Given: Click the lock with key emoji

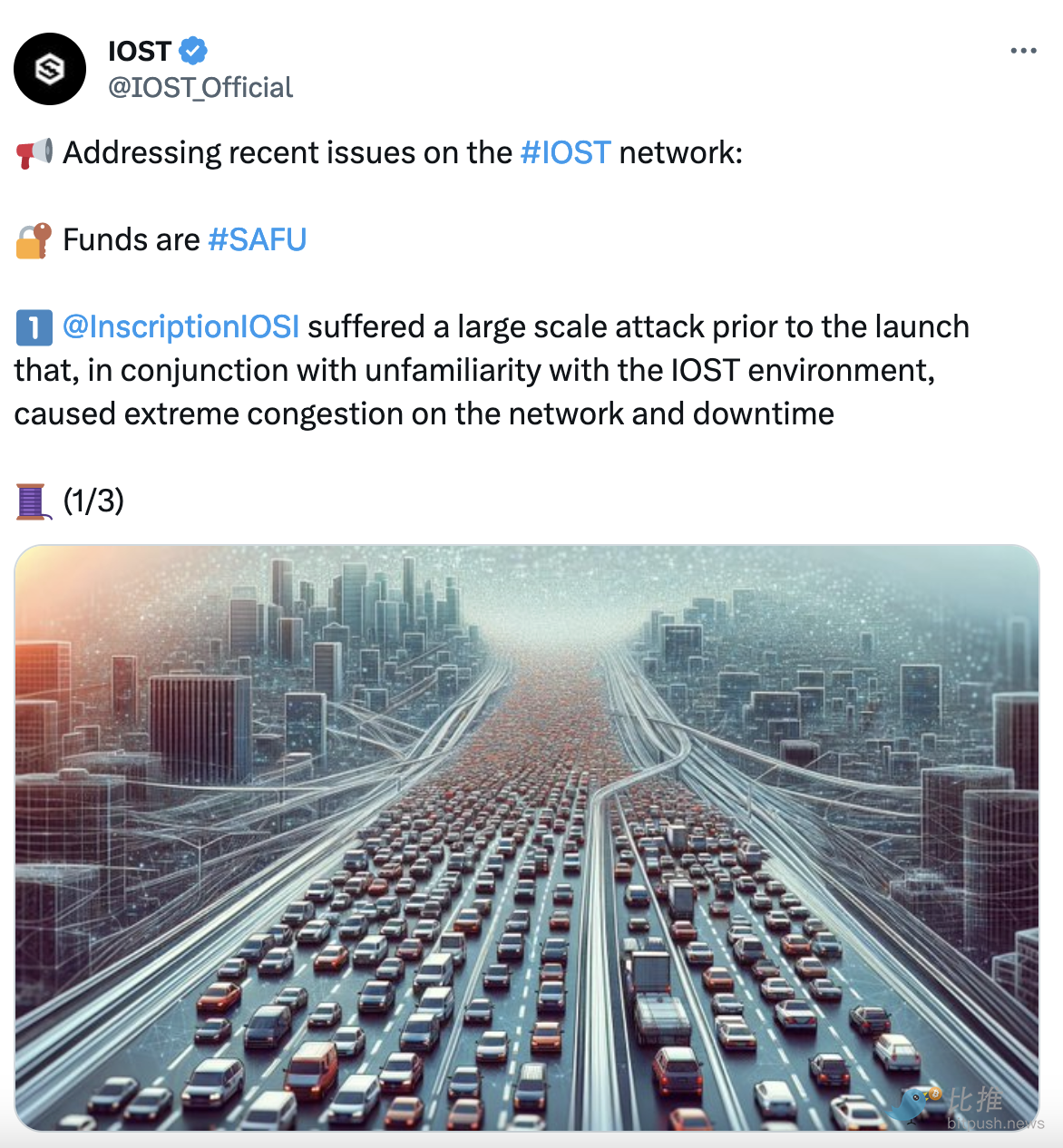Looking at the screenshot, I should pos(34,240).
